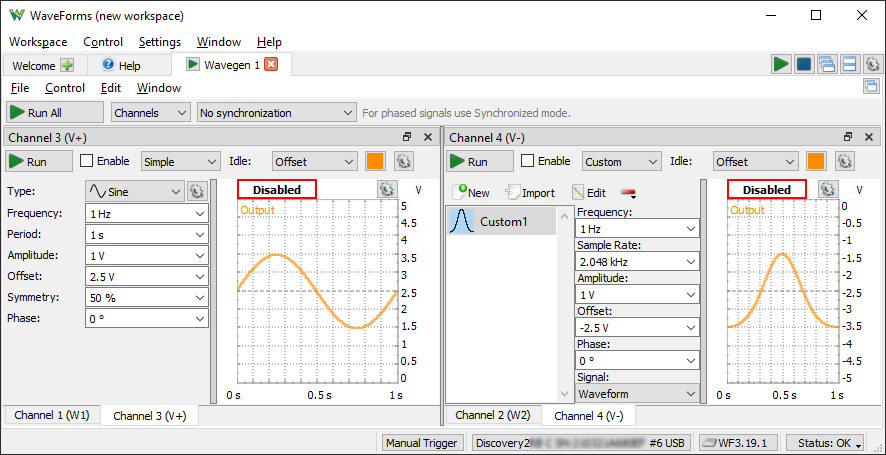
Task: Open Channel 3 settings gear next to color swatch
Action: point(404,161)
